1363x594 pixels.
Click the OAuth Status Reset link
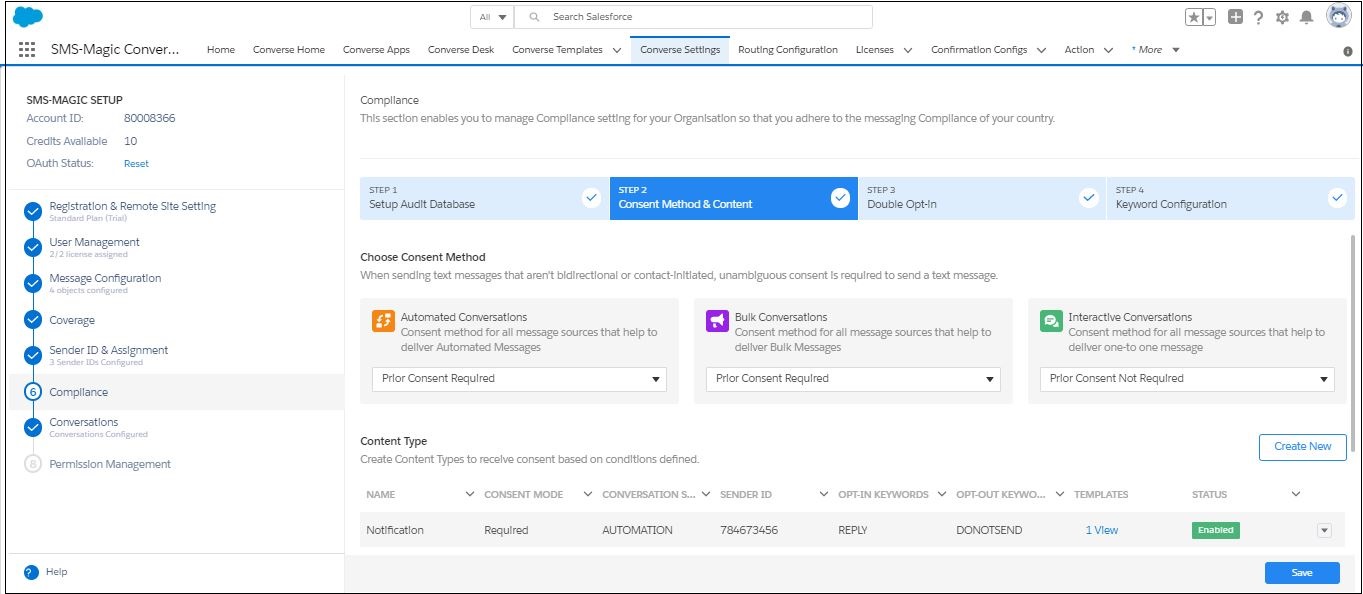(x=136, y=164)
